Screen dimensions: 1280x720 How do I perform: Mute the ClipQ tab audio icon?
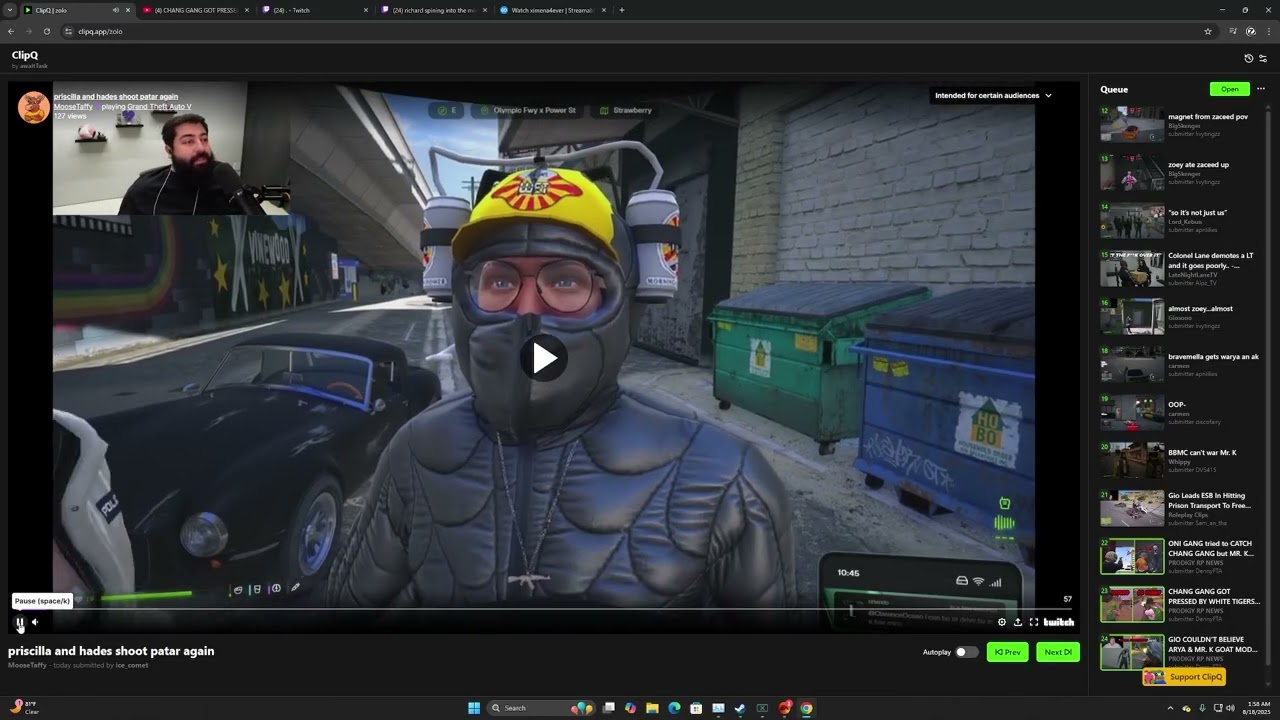pyautogui.click(x=116, y=10)
